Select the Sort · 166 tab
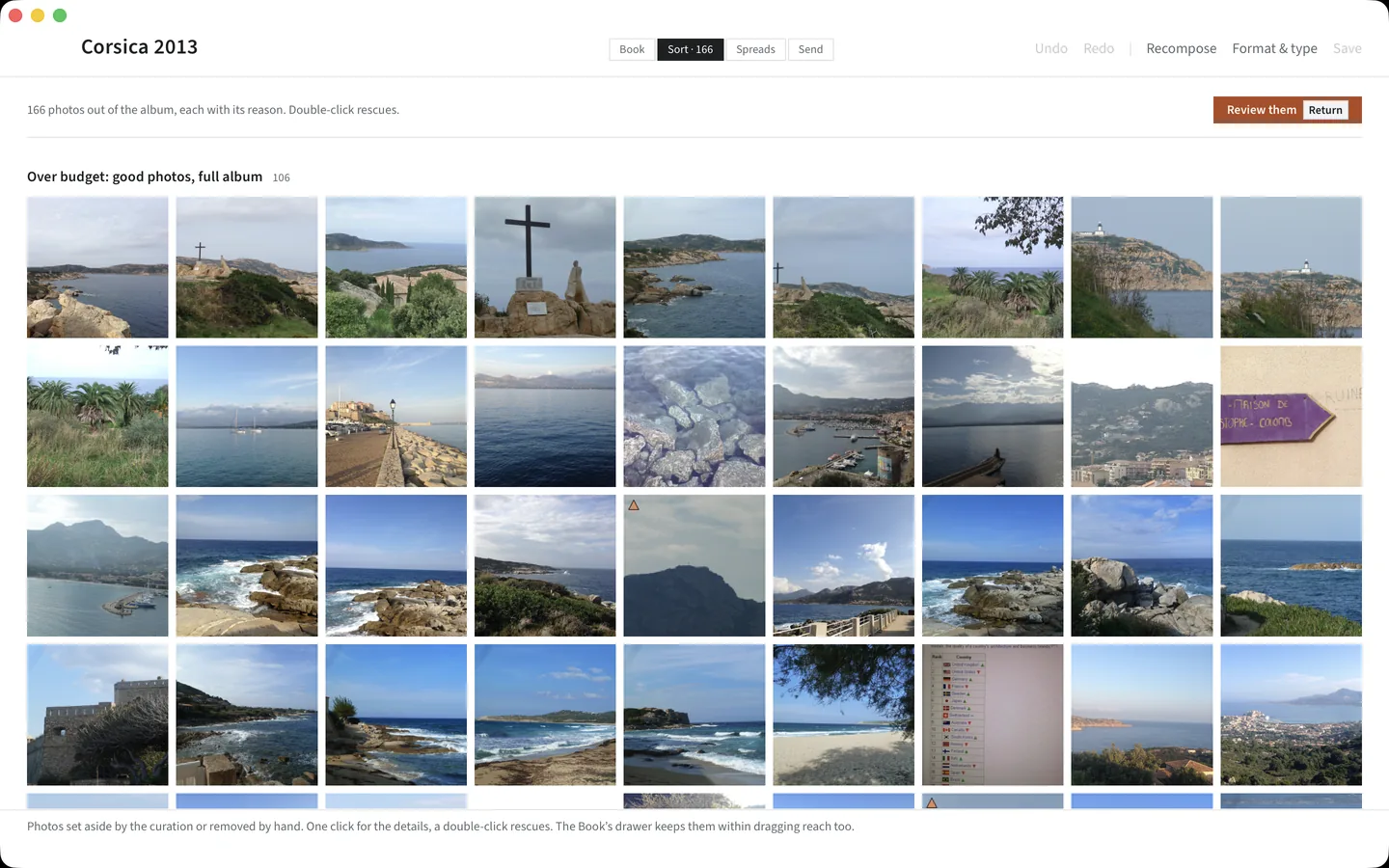The width and height of the screenshot is (1389, 868). (691, 49)
